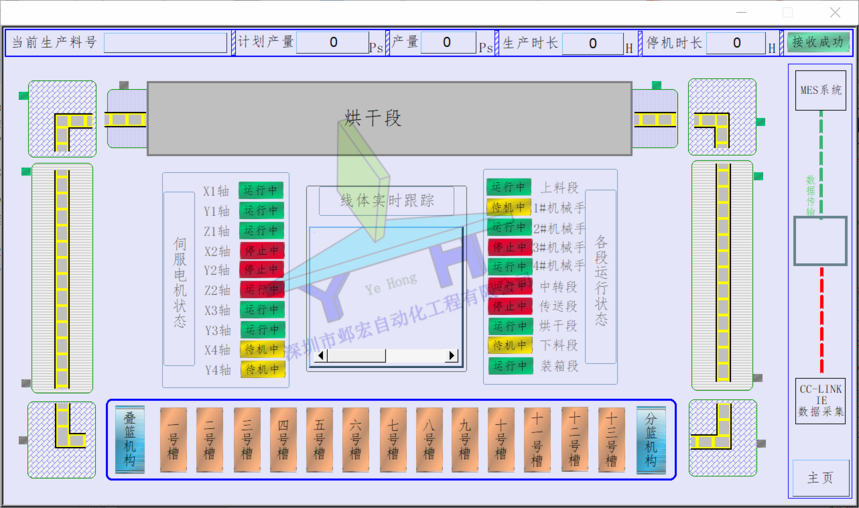Select tank 八号槽

429,439
